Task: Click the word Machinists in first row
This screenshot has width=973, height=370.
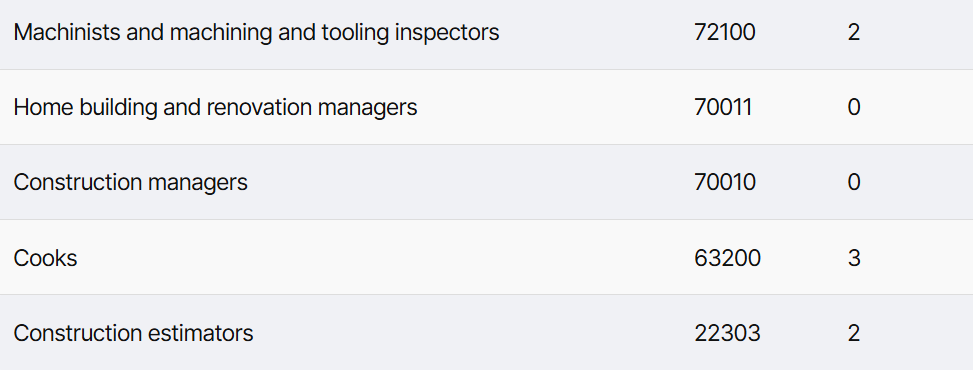Action: [67, 32]
